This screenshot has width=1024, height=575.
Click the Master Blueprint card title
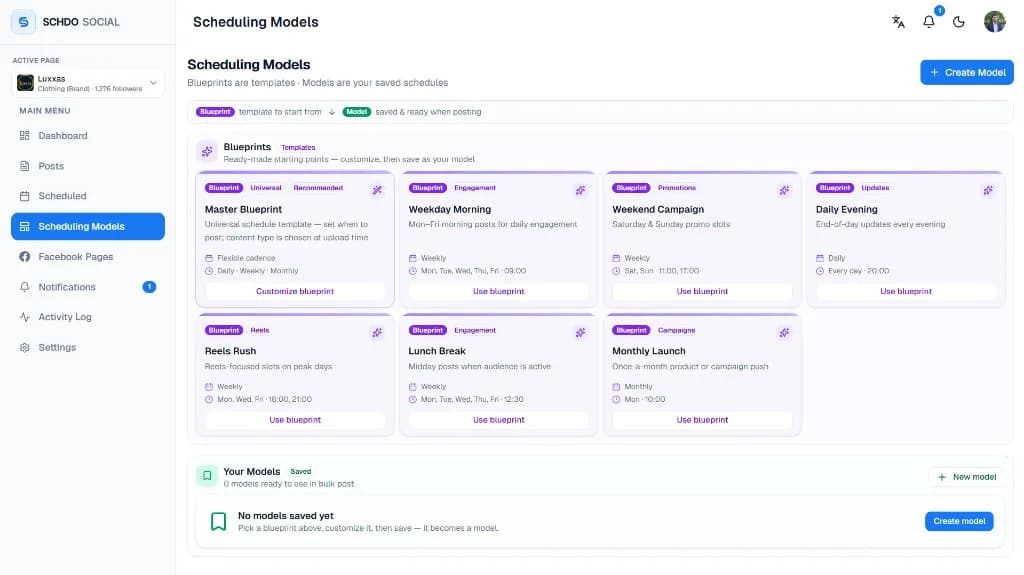243,209
